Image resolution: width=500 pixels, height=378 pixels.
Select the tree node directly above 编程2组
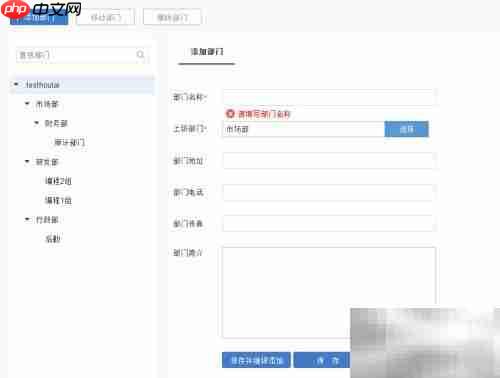tap(47, 162)
